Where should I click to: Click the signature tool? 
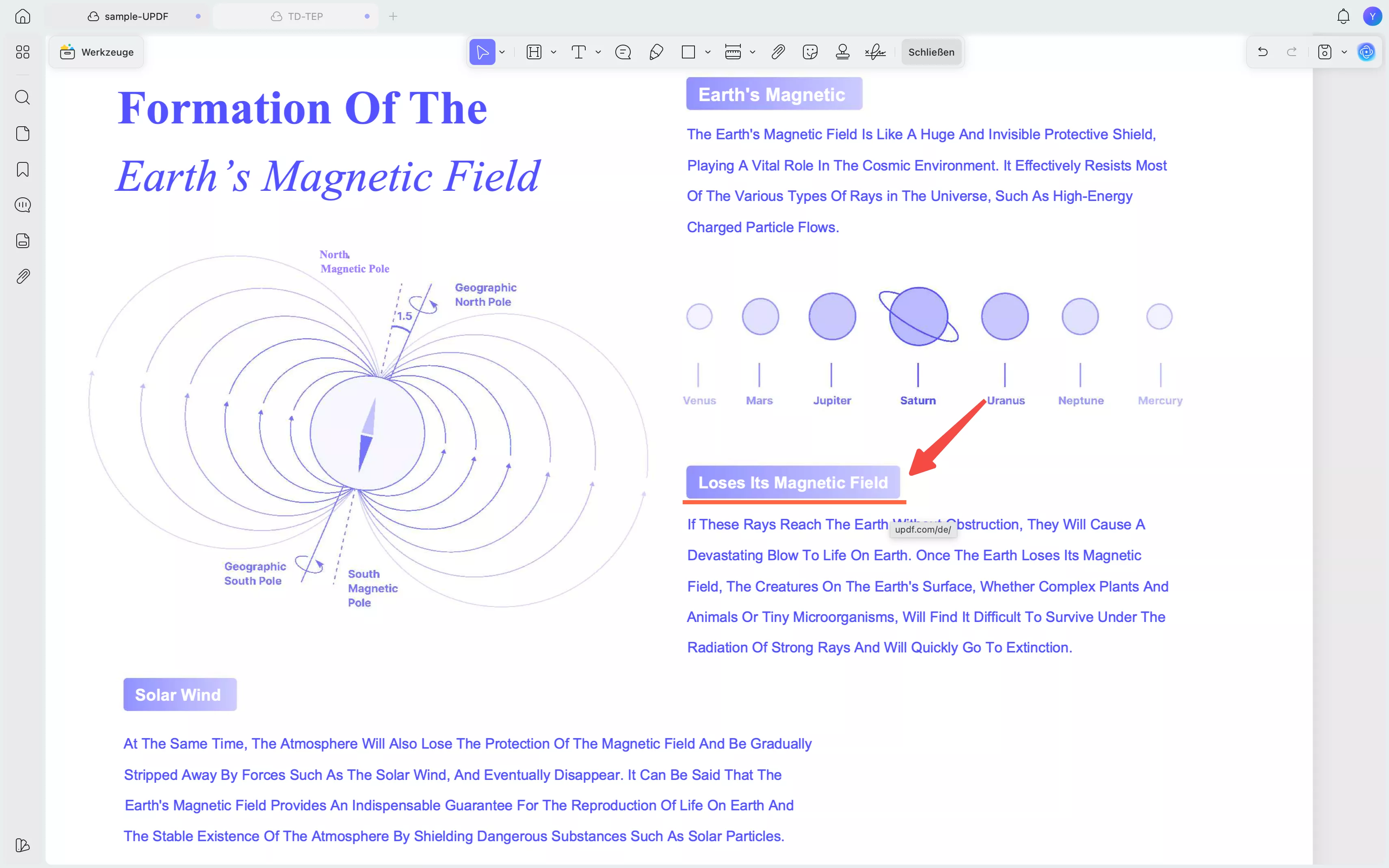pos(875,52)
